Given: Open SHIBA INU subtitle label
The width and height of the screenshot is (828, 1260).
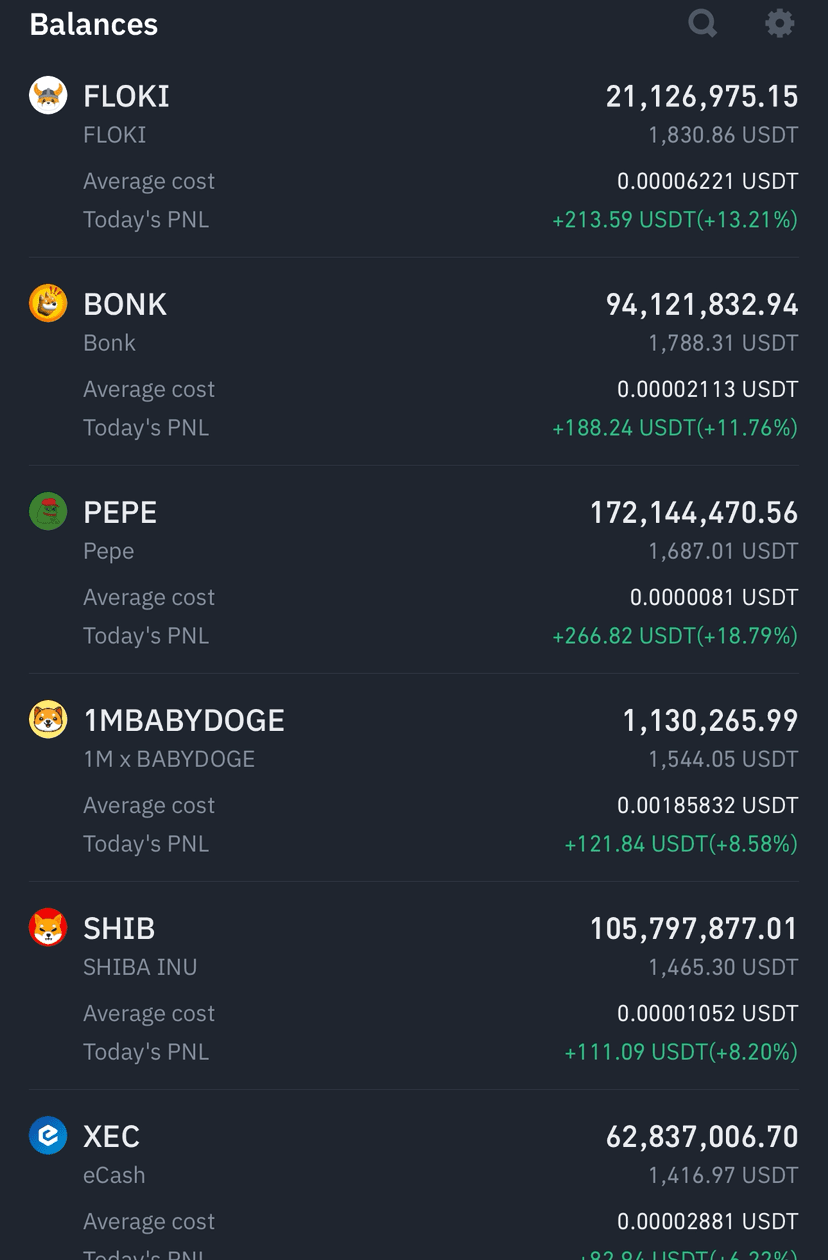Looking at the screenshot, I should click(x=140, y=967).
